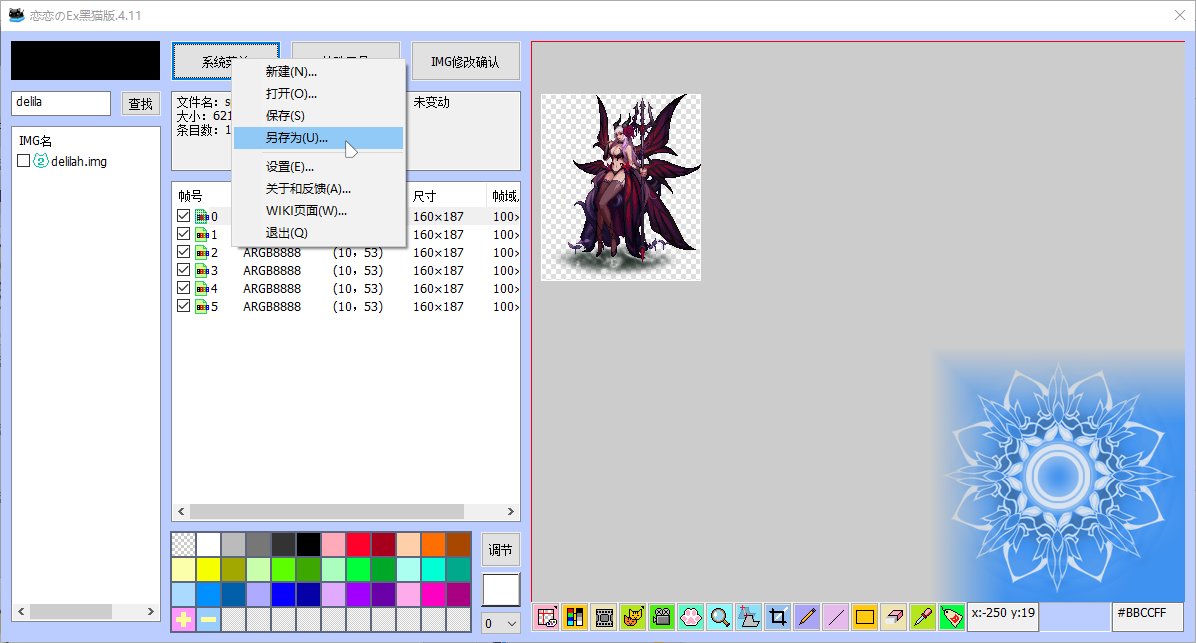Pick the orange palette swatch

433,545
